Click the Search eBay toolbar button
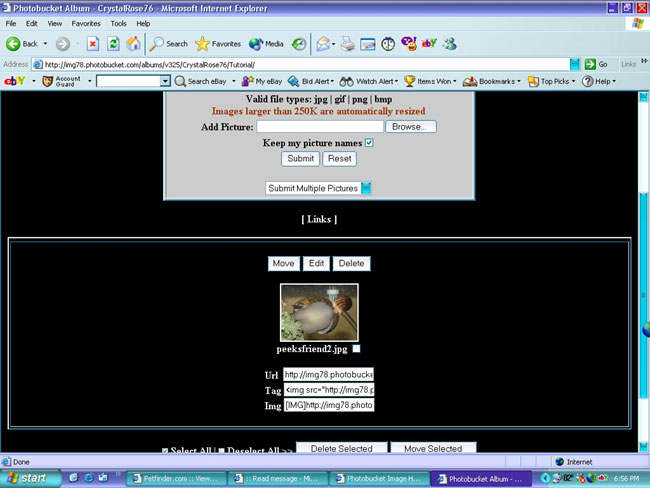The height and width of the screenshot is (488, 650). [206, 81]
